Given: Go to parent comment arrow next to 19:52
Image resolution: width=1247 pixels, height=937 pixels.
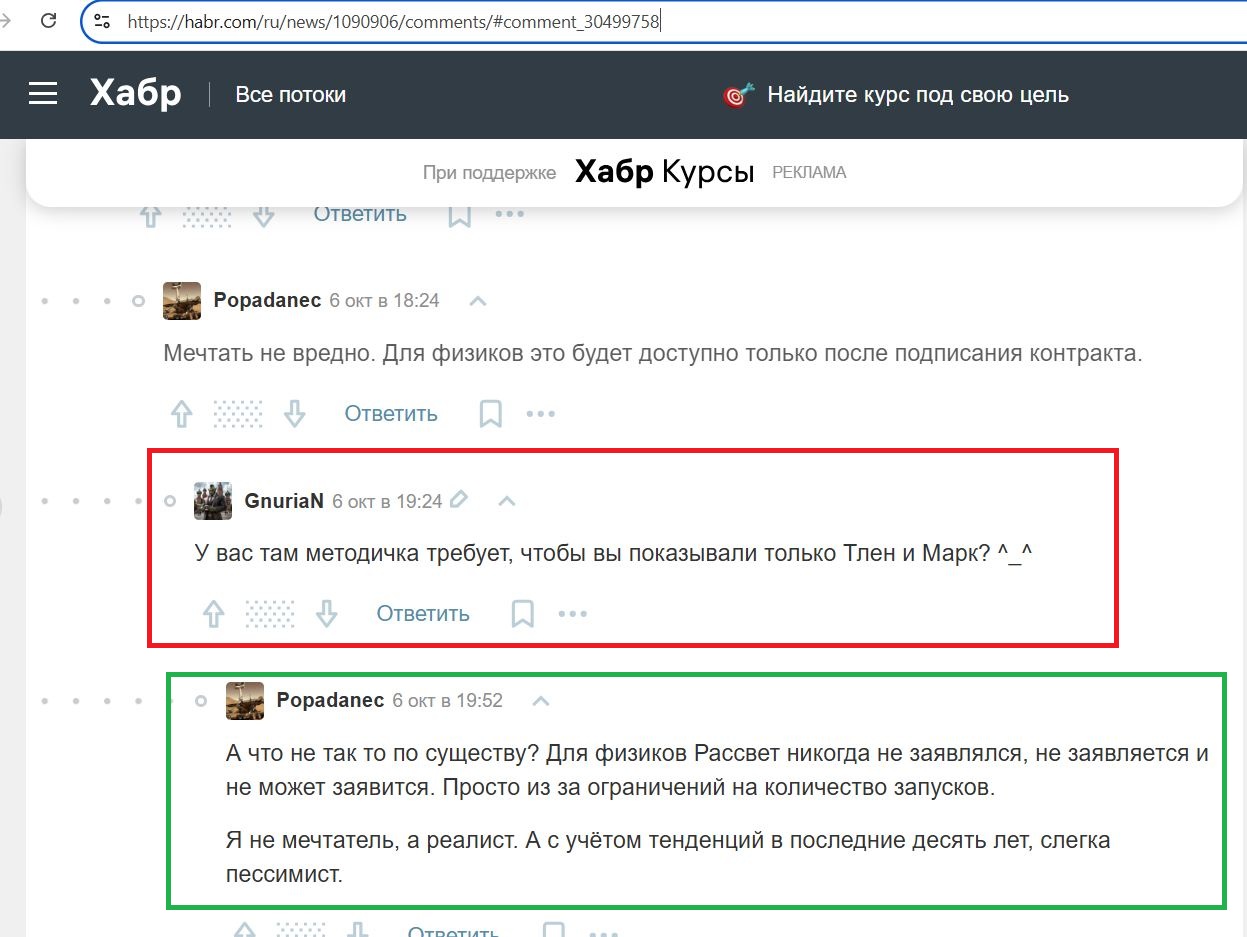Looking at the screenshot, I should pos(541,700).
